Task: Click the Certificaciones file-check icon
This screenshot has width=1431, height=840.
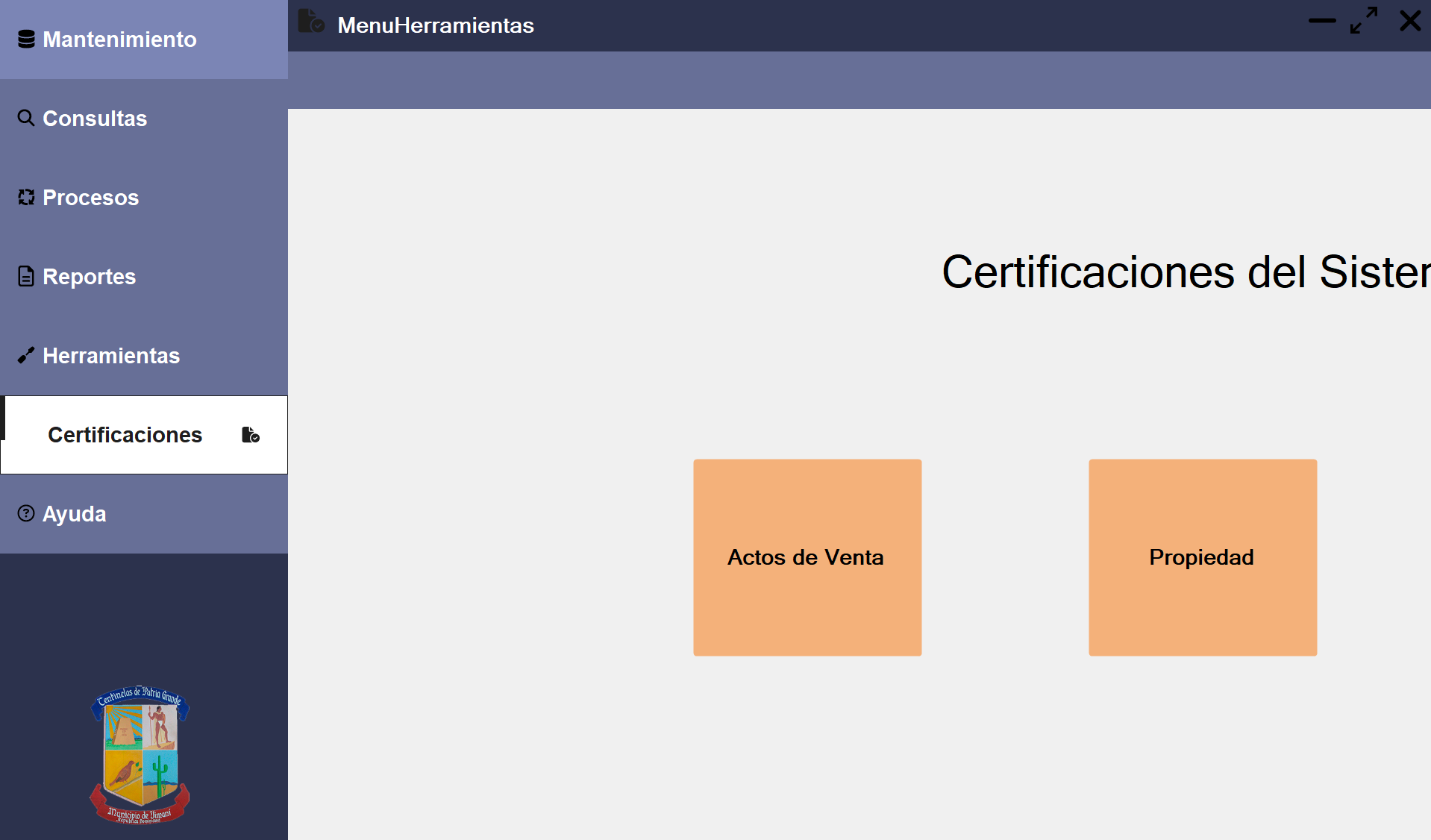Action: 251,435
